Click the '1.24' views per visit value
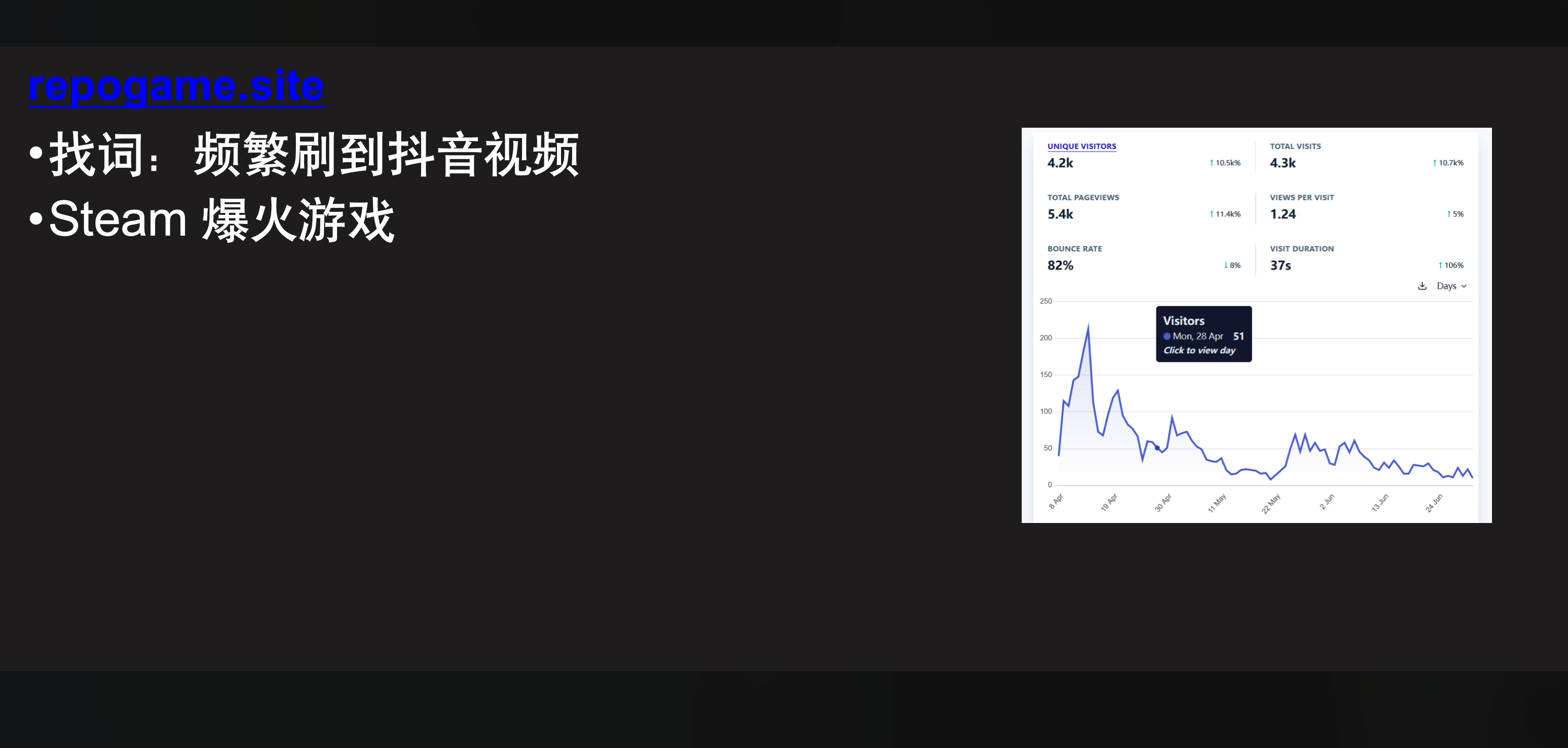This screenshot has height=748, width=1568. click(1283, 214)
